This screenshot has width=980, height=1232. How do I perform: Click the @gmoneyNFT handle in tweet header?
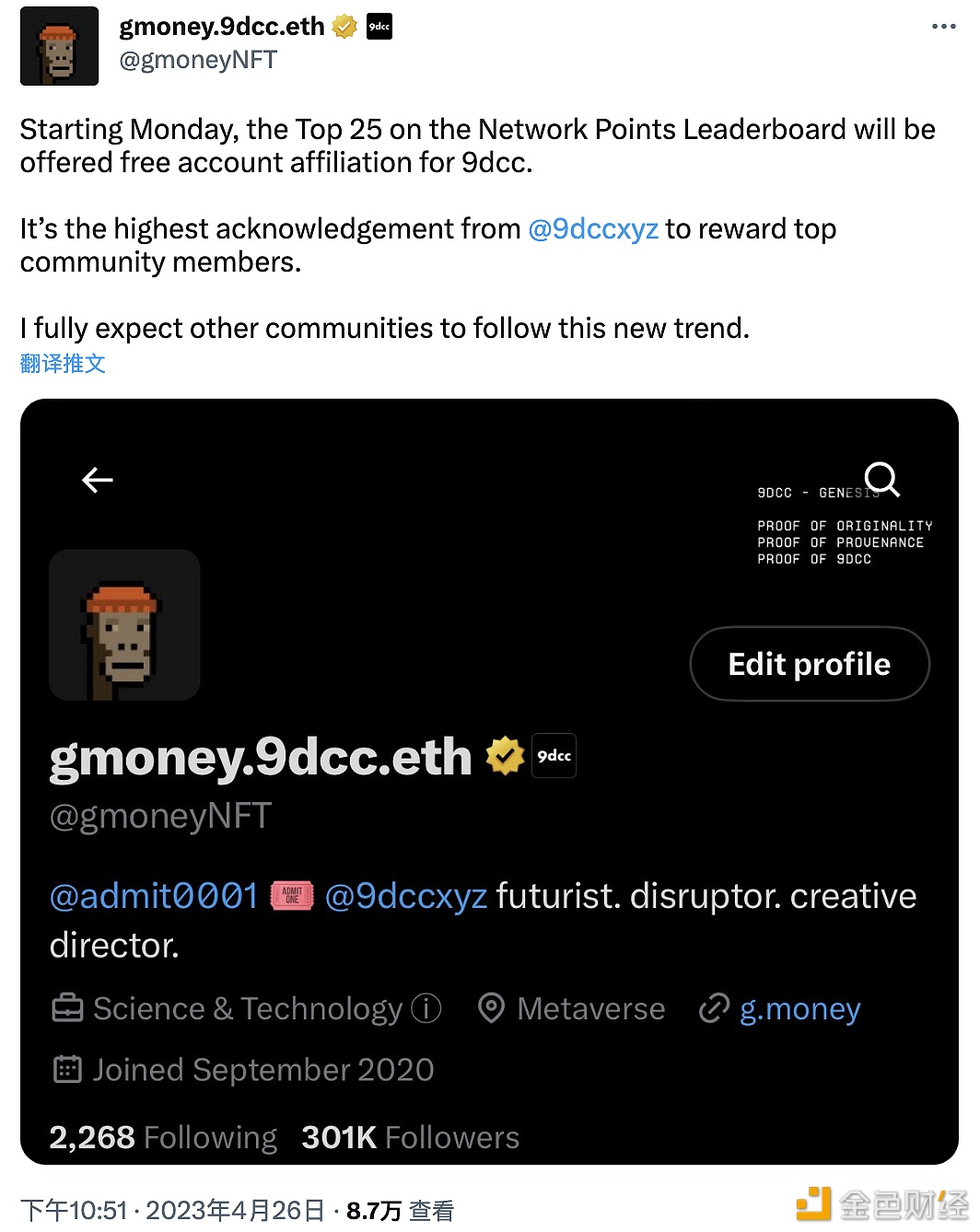pyautogui.click(x=198, y=60)
